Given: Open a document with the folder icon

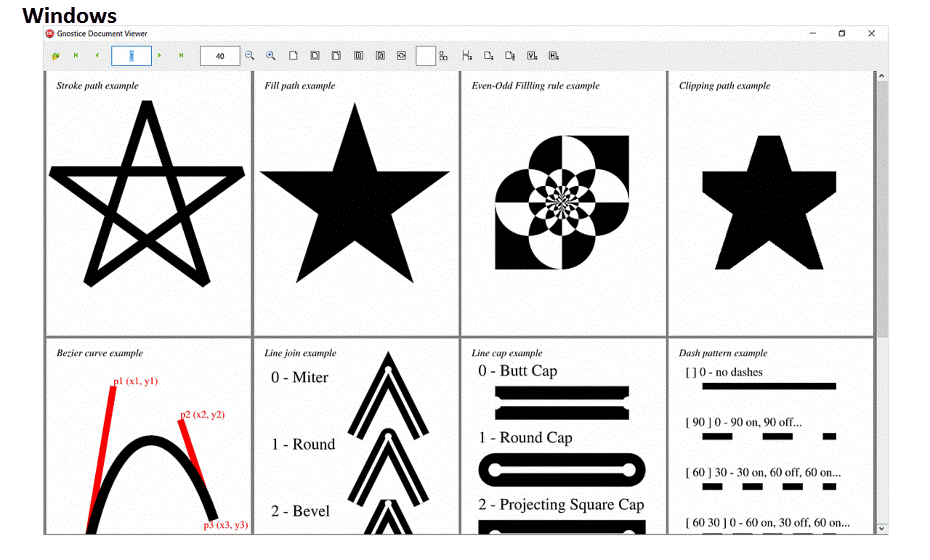Looking at the screenshot, I should point(56,56).
